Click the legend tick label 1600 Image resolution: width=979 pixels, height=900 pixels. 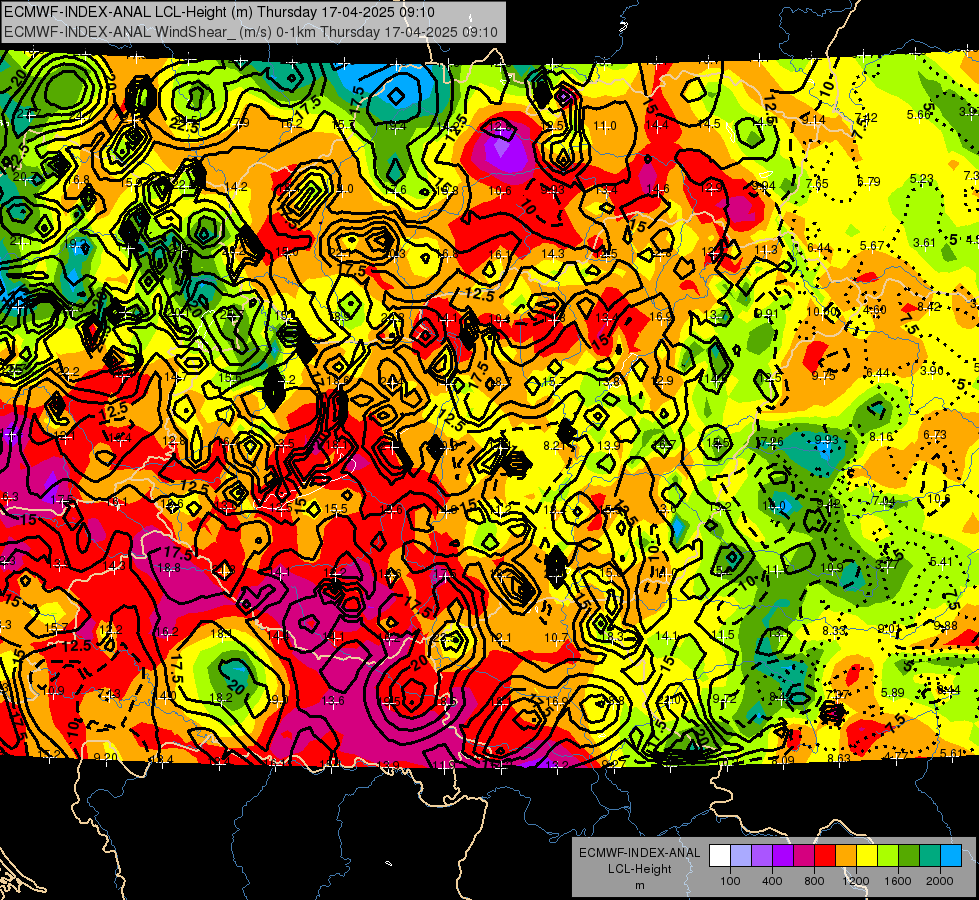(x=898, y=881)
